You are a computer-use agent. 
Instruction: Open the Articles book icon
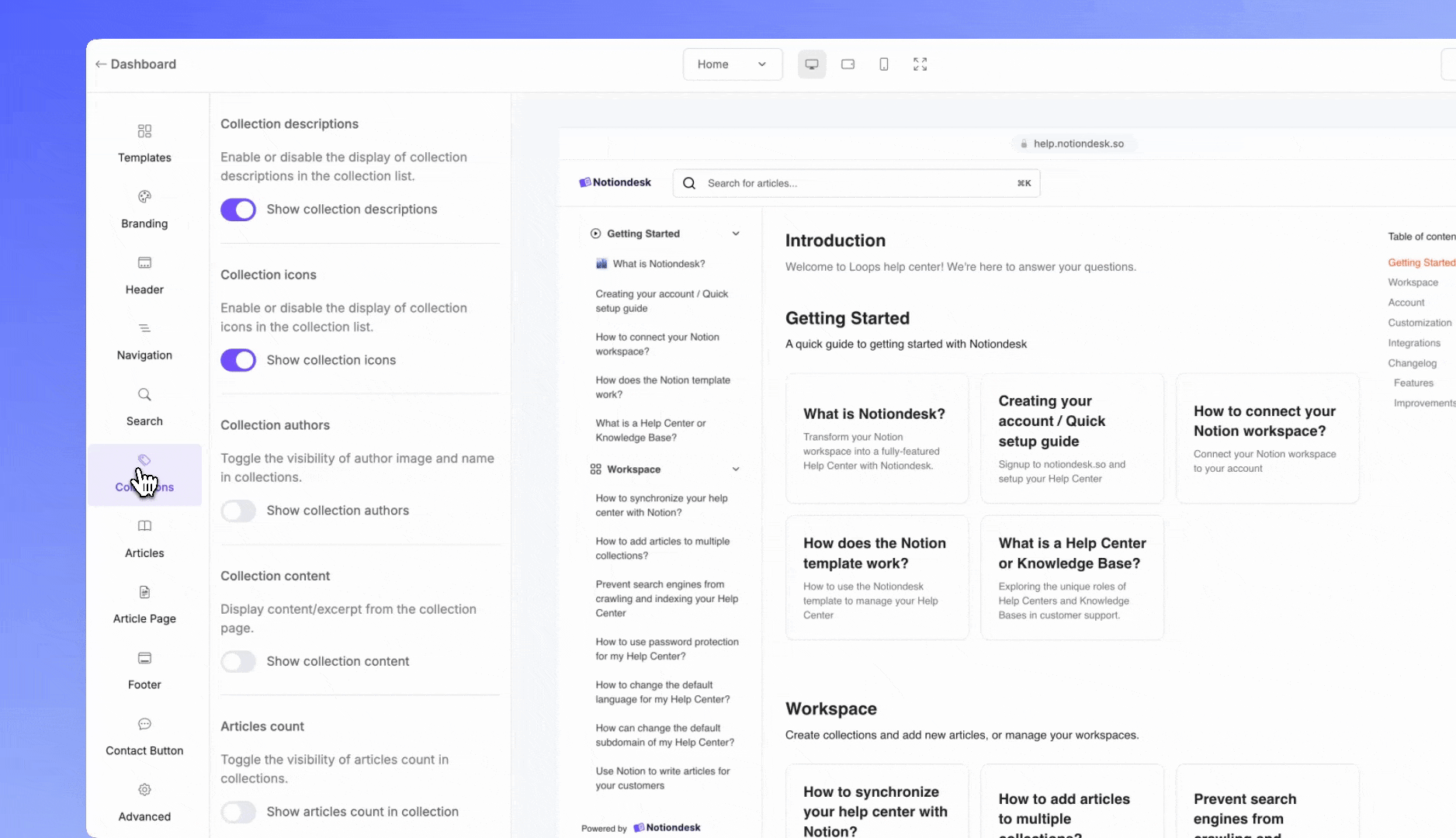point(144,526)
